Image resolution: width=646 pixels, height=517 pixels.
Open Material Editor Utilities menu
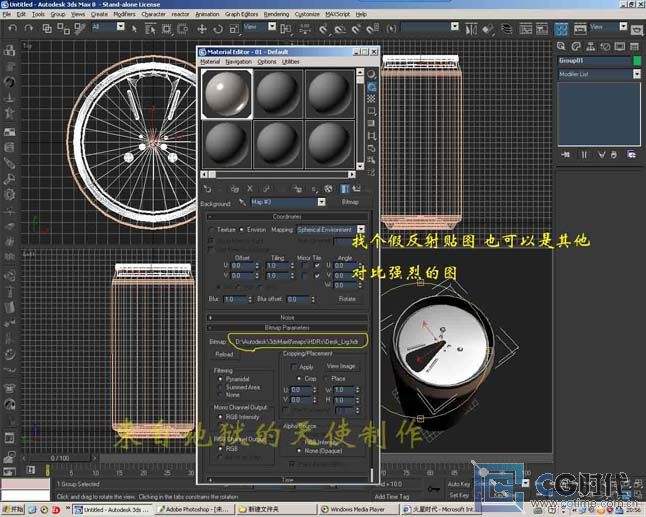tap(291, 62)
